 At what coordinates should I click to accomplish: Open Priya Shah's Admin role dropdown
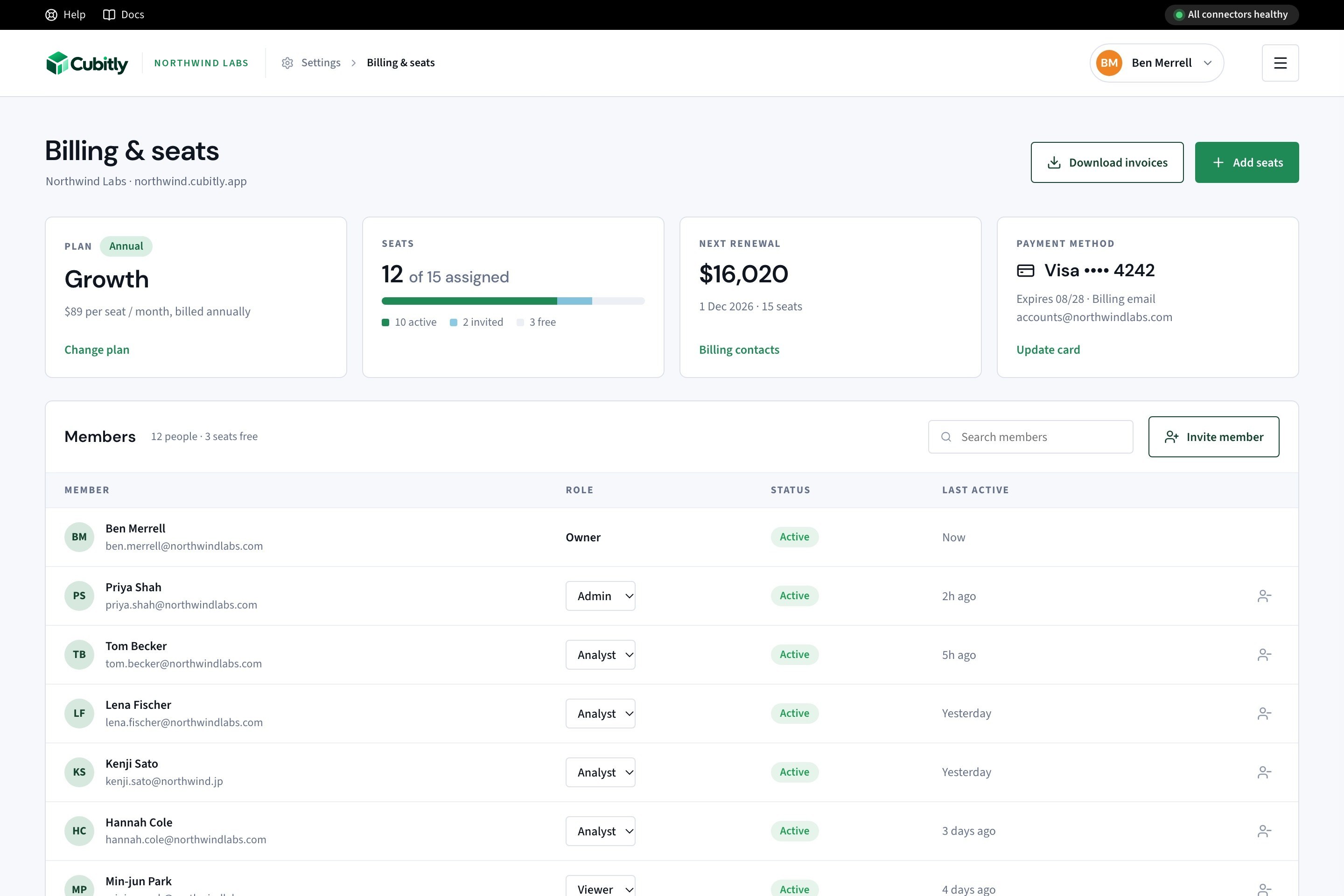point(601,596)
